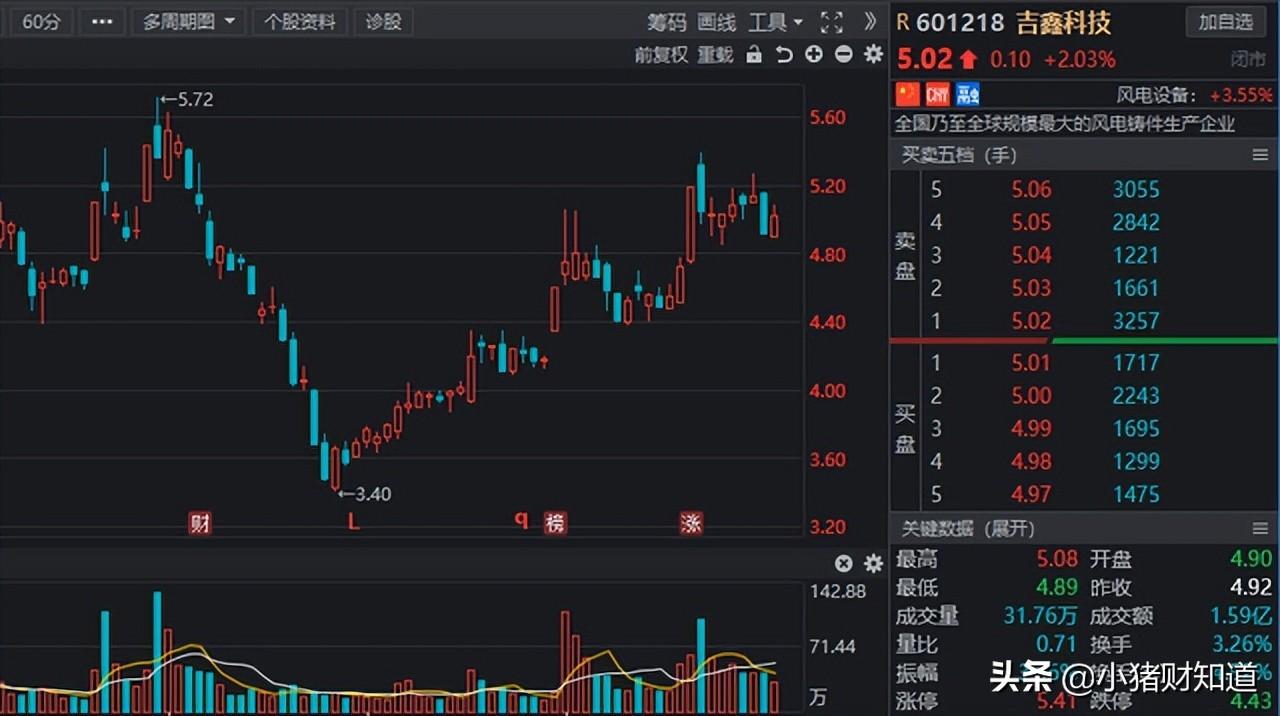Click the 加自选 button
This screenshot has width=1280, height=716.
(x=1224, y=22)
